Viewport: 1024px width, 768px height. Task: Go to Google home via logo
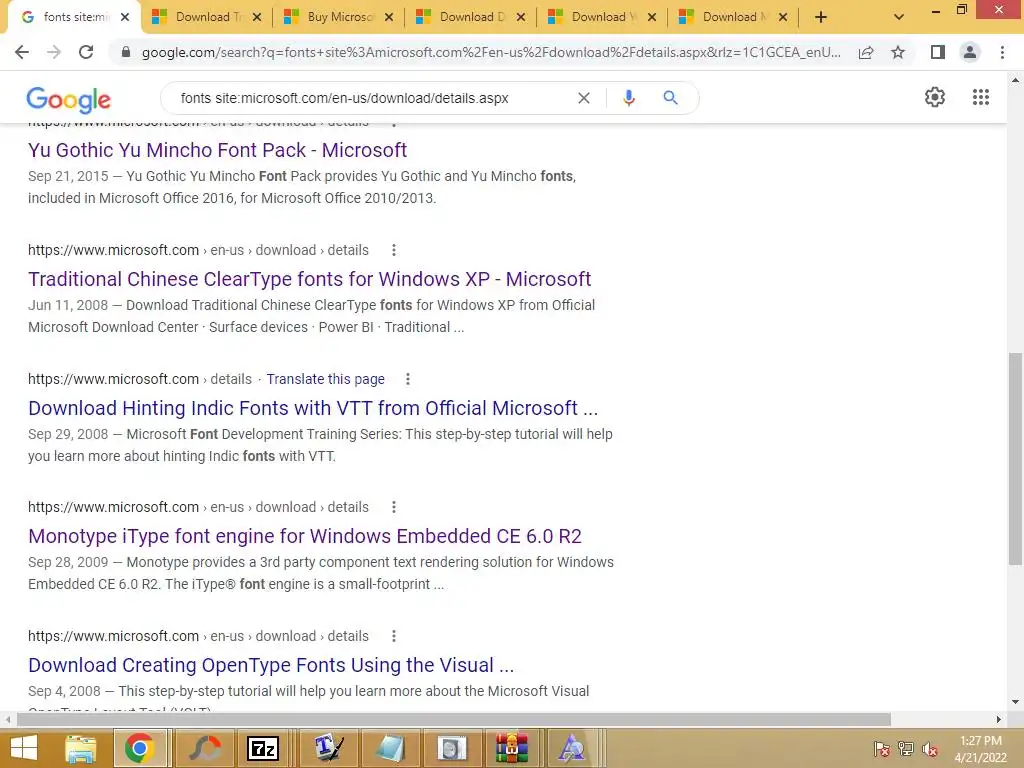click(69, 99)
